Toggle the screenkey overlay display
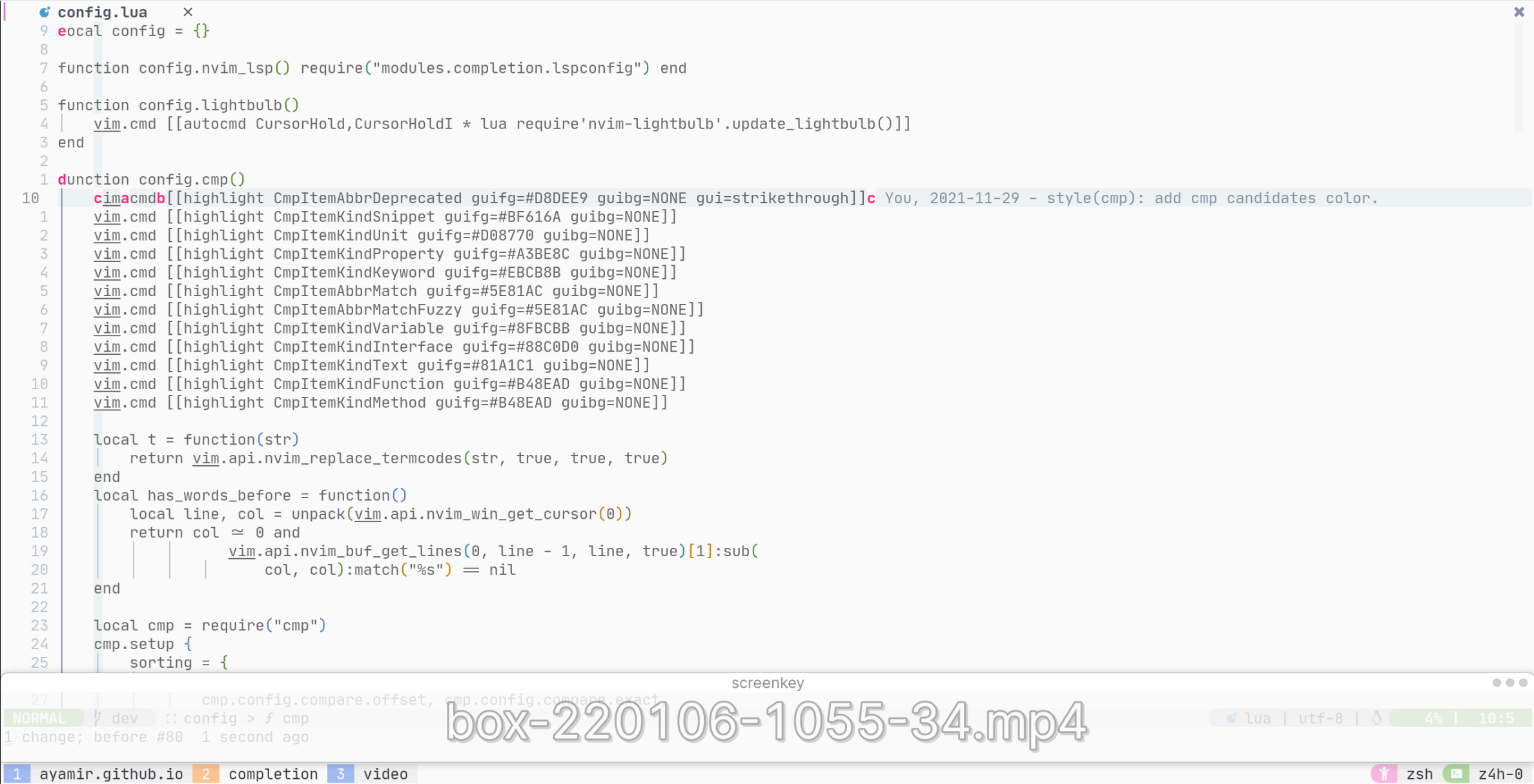 pos(766,682)
